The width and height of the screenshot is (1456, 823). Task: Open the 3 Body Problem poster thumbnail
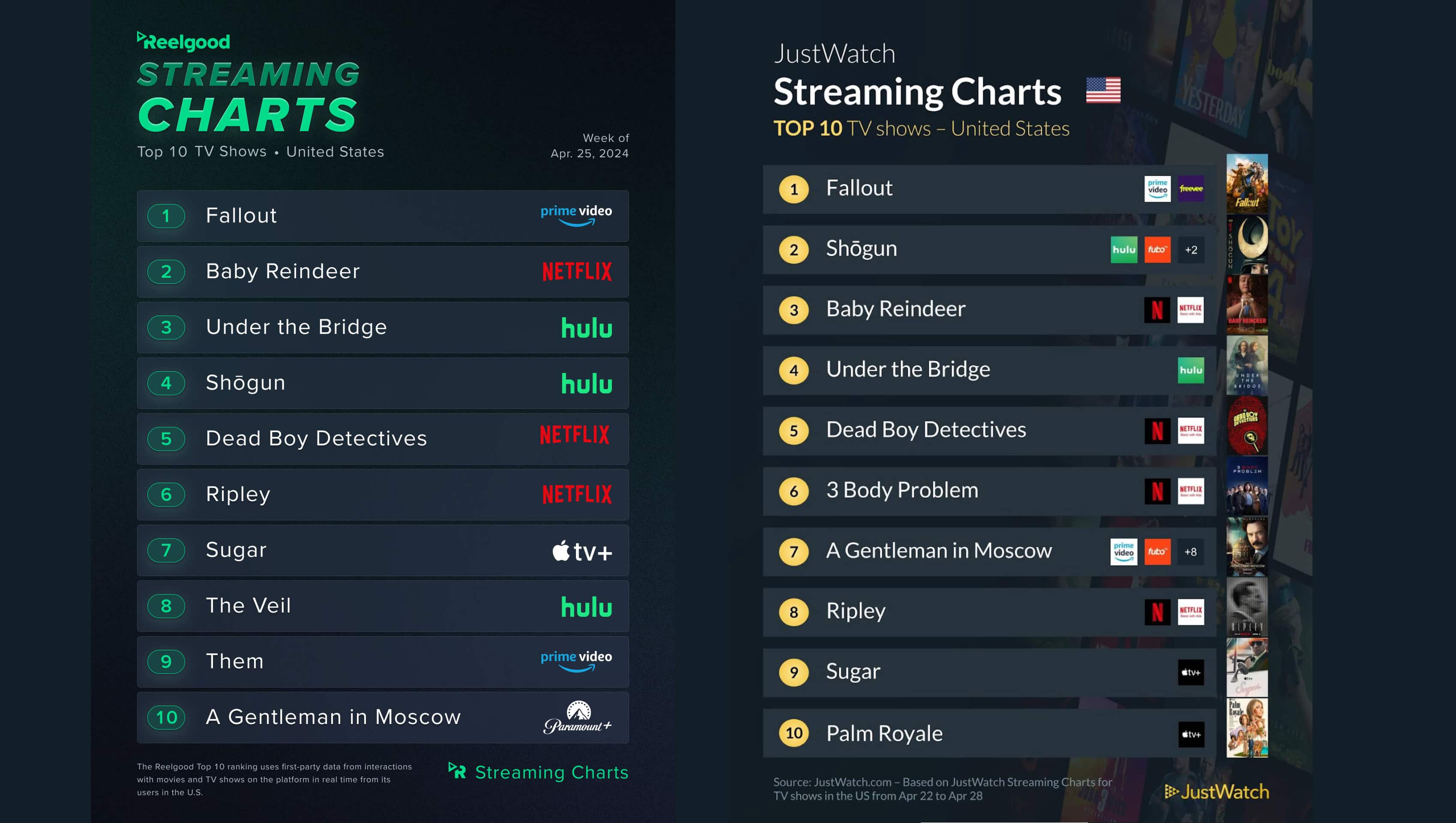point(1247,486)
